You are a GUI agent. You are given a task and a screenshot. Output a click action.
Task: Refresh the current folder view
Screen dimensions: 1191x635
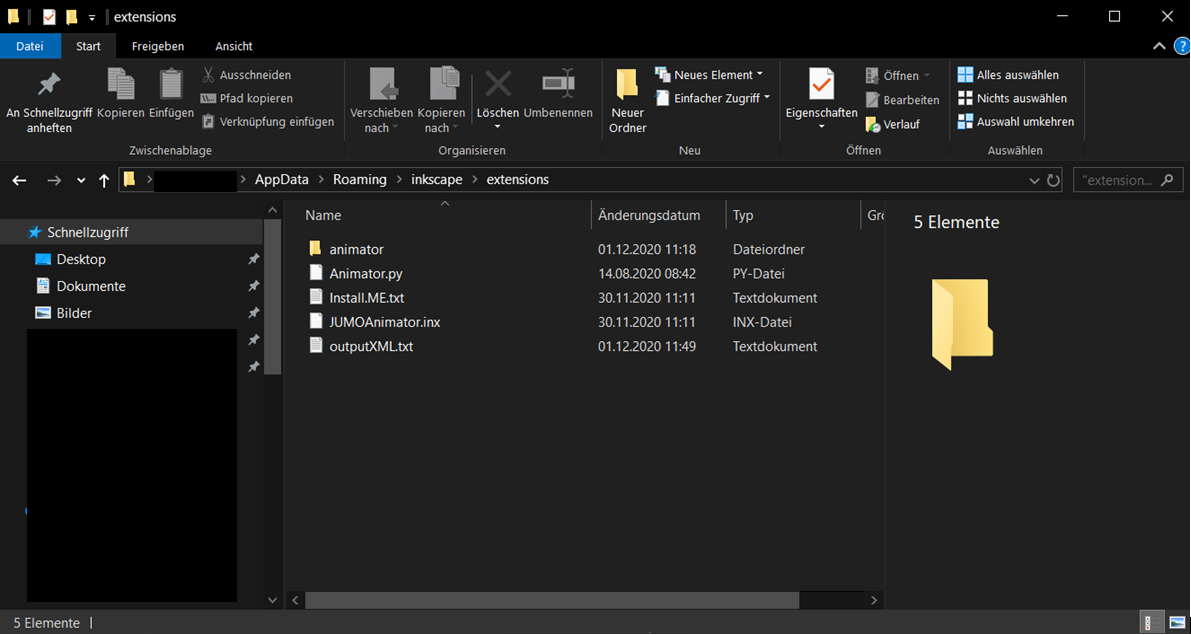(1053, 181)
